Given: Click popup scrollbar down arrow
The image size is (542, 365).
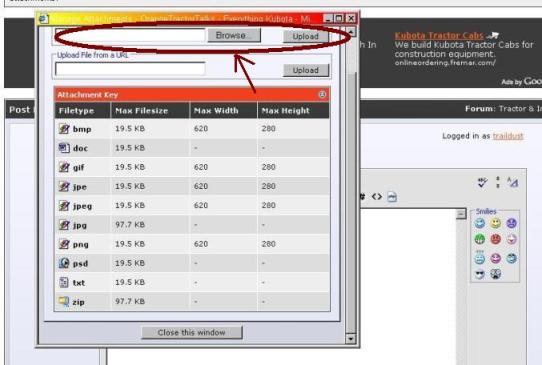Looking at the screenshot, I should (x=351, y=339).
